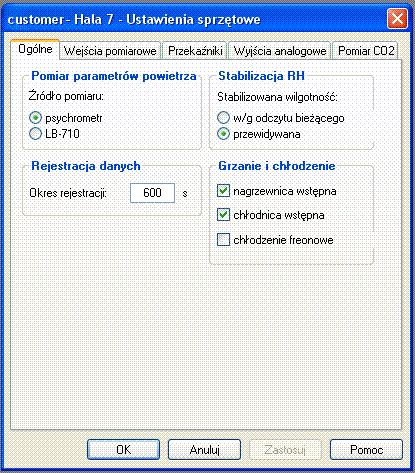Click the greyed-out Zastosuj button
This screenshot has width=415, height=473.
(285, 450)
